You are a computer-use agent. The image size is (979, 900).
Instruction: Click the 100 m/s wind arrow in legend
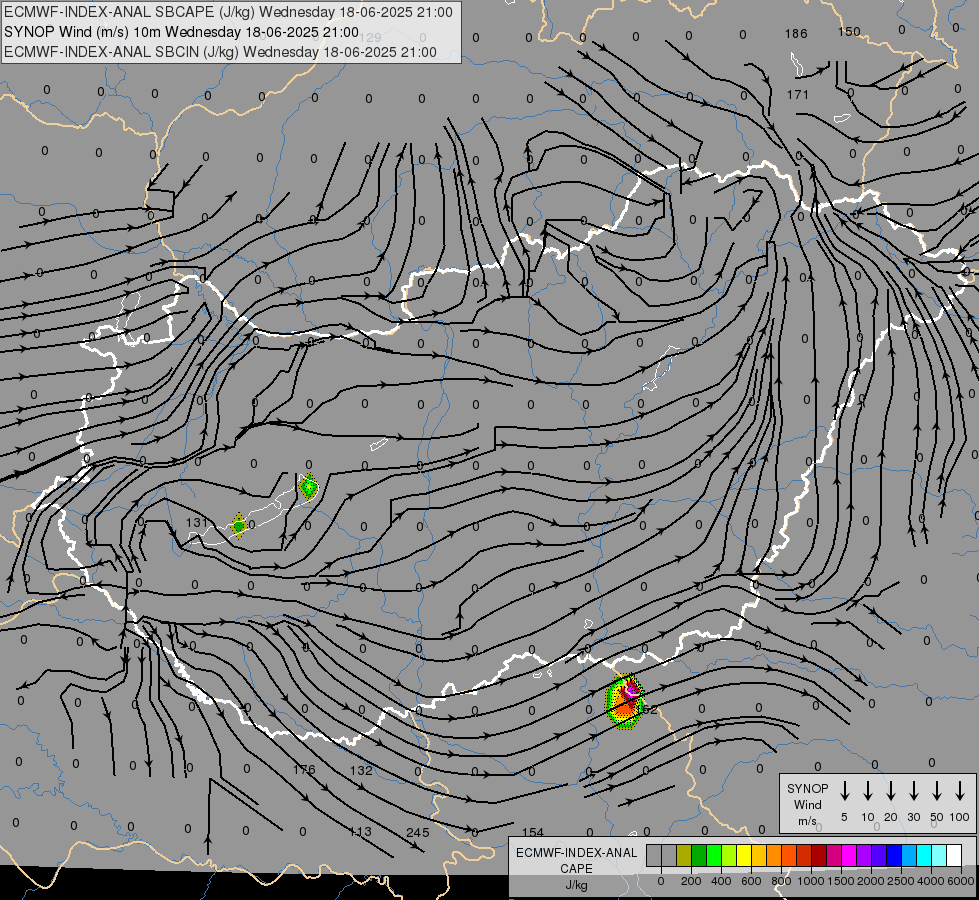pos(960,791)
